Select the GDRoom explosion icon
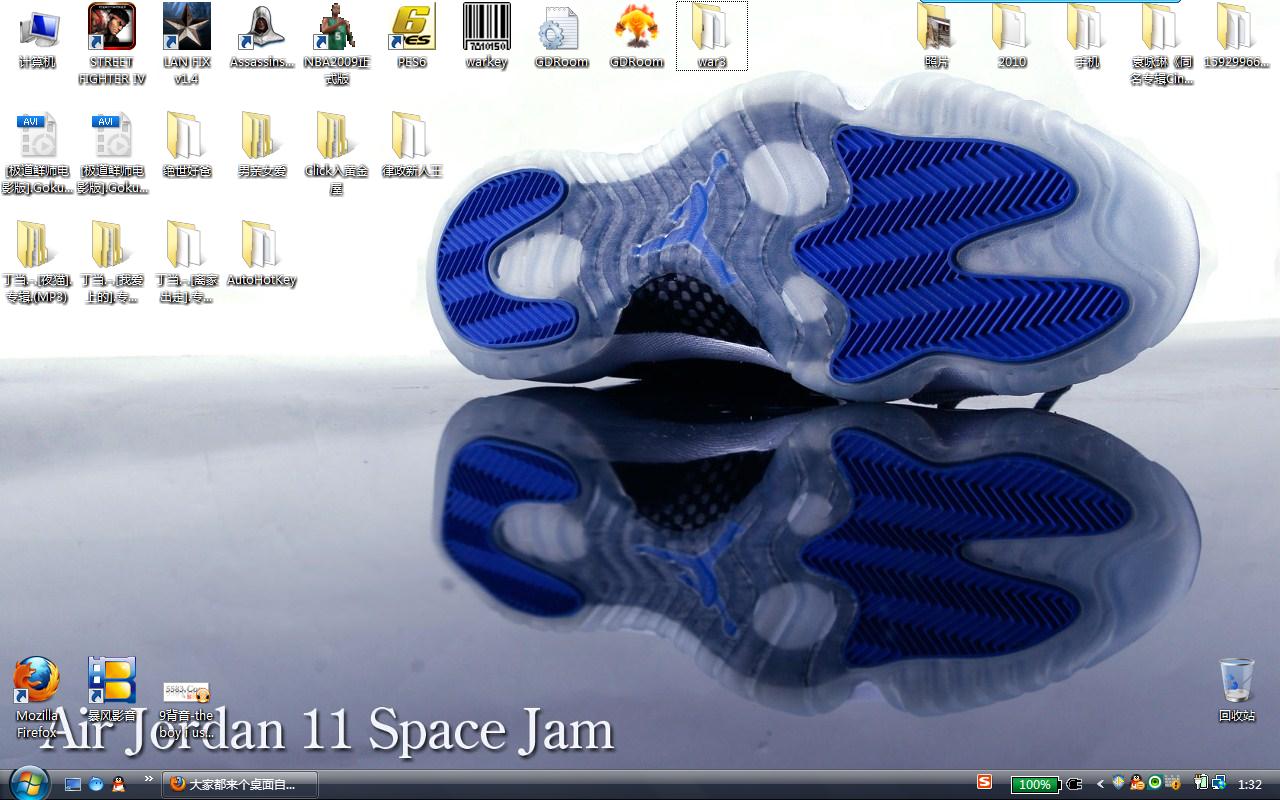Viewport: 1280px width, 800px height. pyautogui.click(x=636, y=37)
